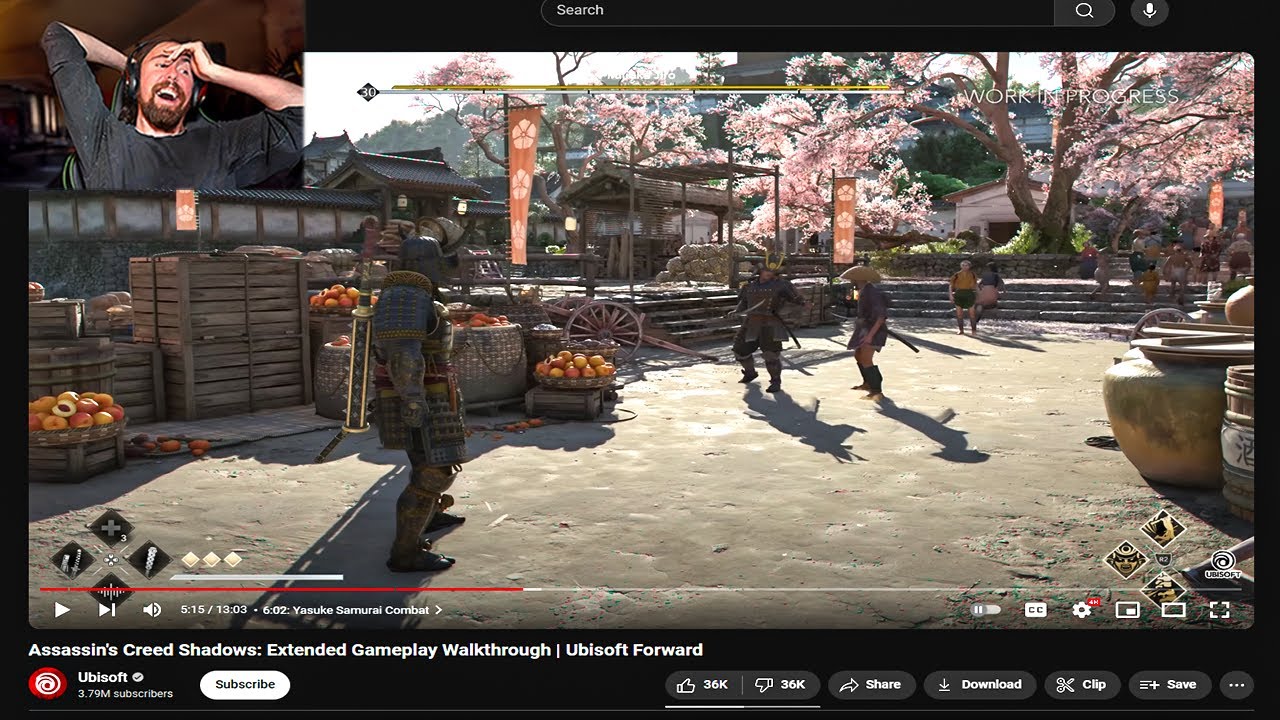The image size is (1280, 720).
Task: Switch to miniplayer mode
Action: pyautogui.click(x=1127, y=609)
